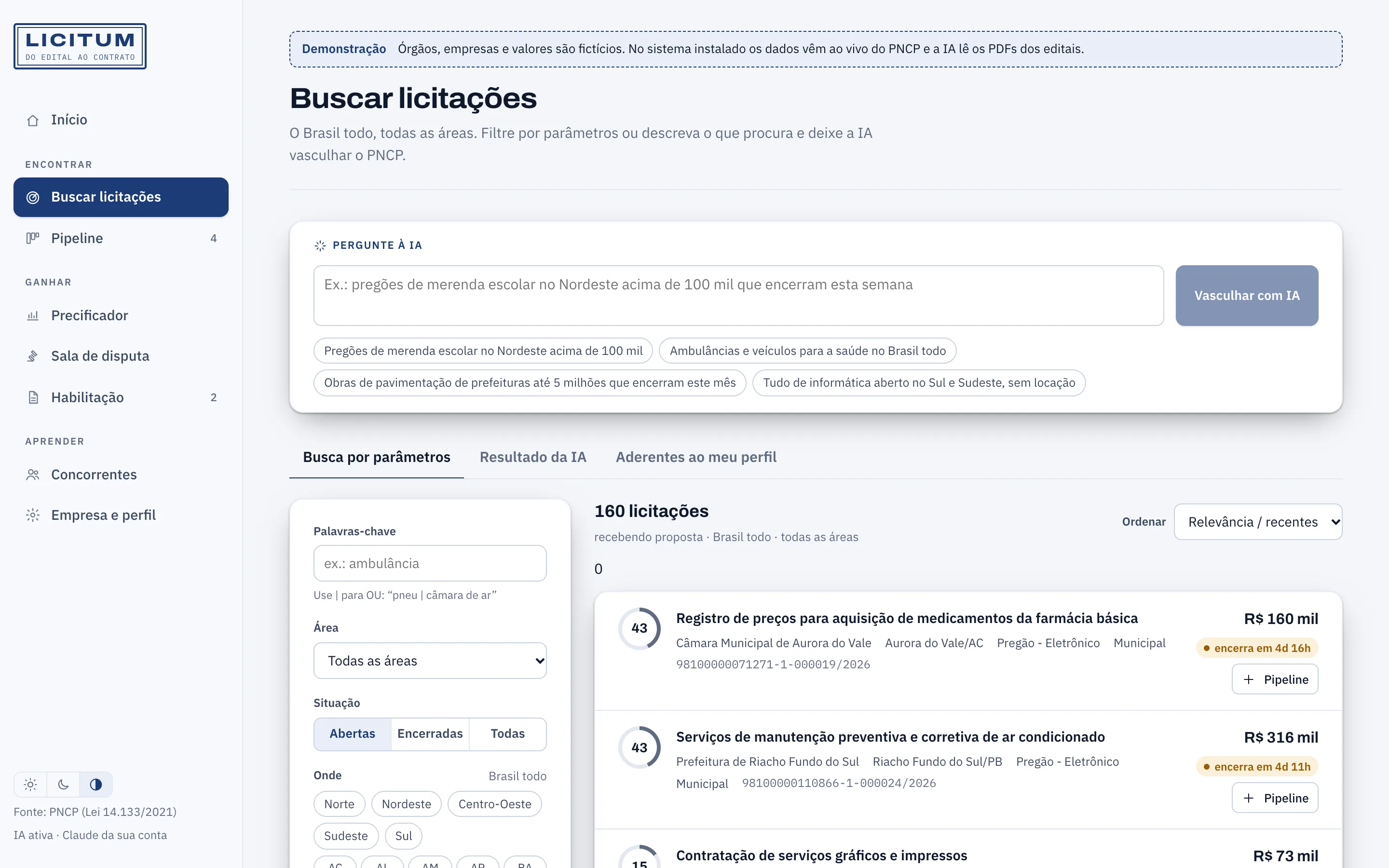Focus the Pergunte à IA text box

[x=739, y=296]
